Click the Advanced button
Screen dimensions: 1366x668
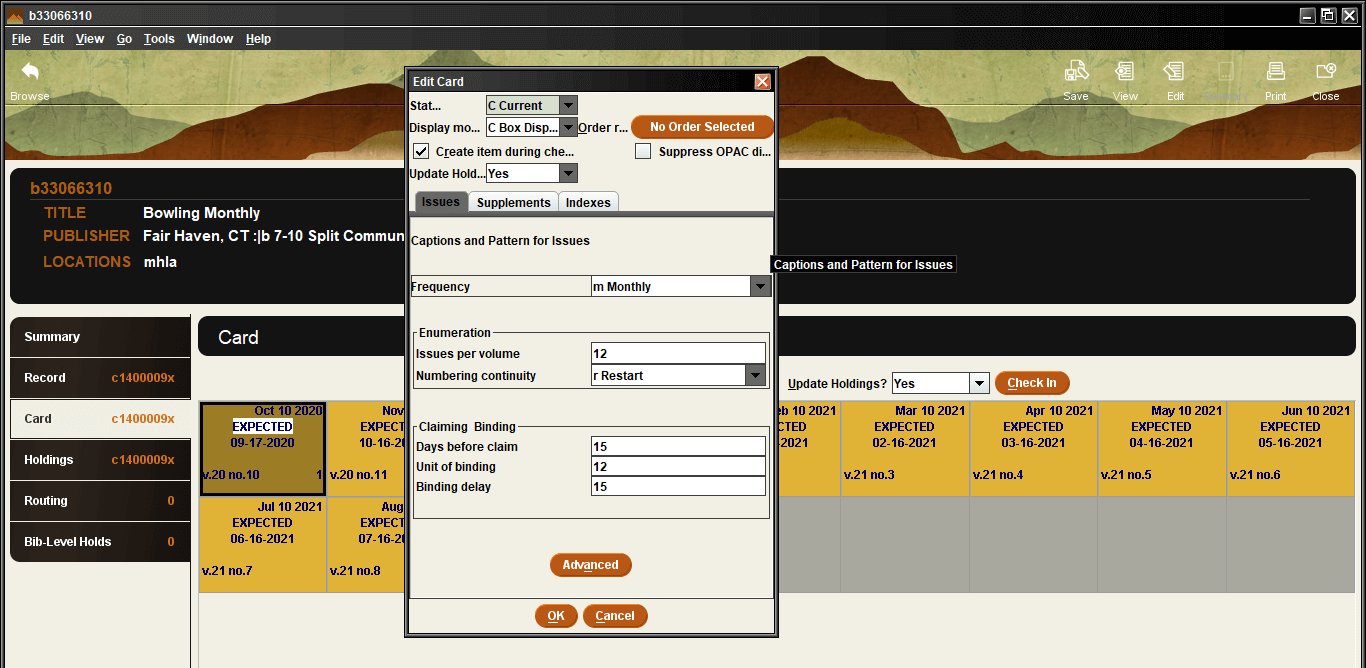click(x=590, y=565)
